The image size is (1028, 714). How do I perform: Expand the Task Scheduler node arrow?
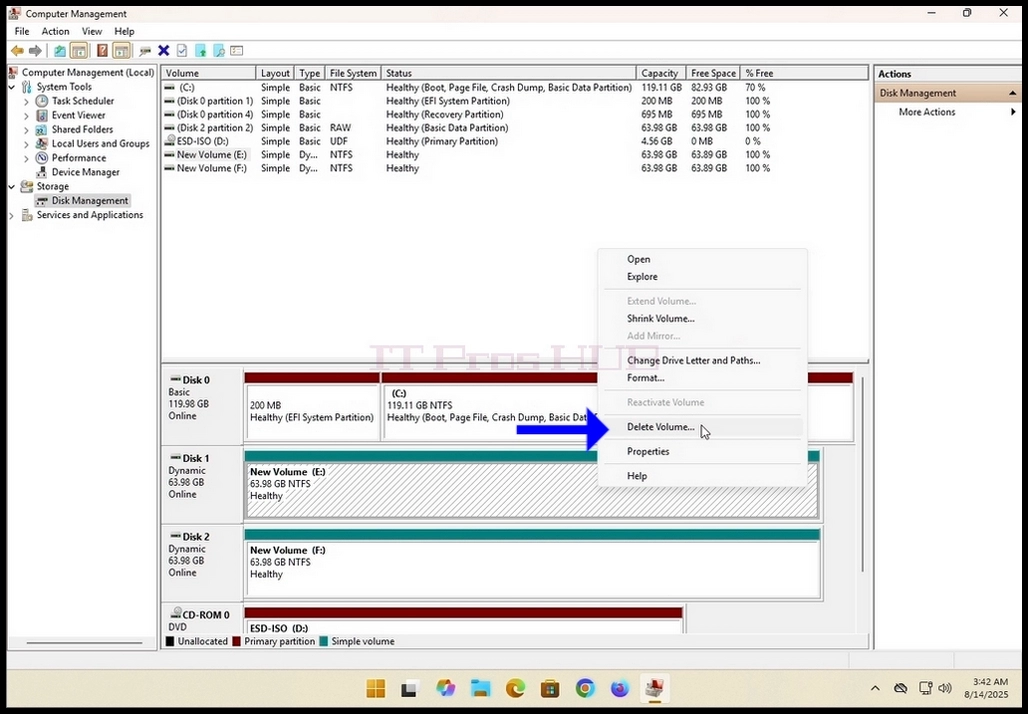pos(26,102)
